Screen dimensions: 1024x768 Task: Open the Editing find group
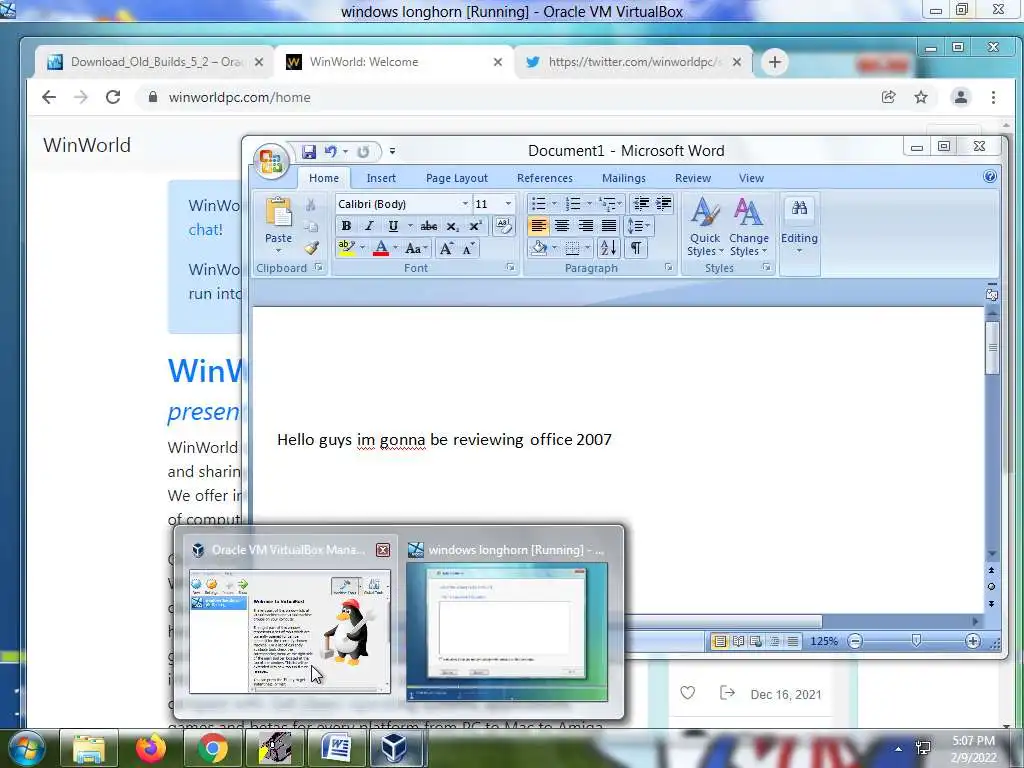tap(799, 225)
